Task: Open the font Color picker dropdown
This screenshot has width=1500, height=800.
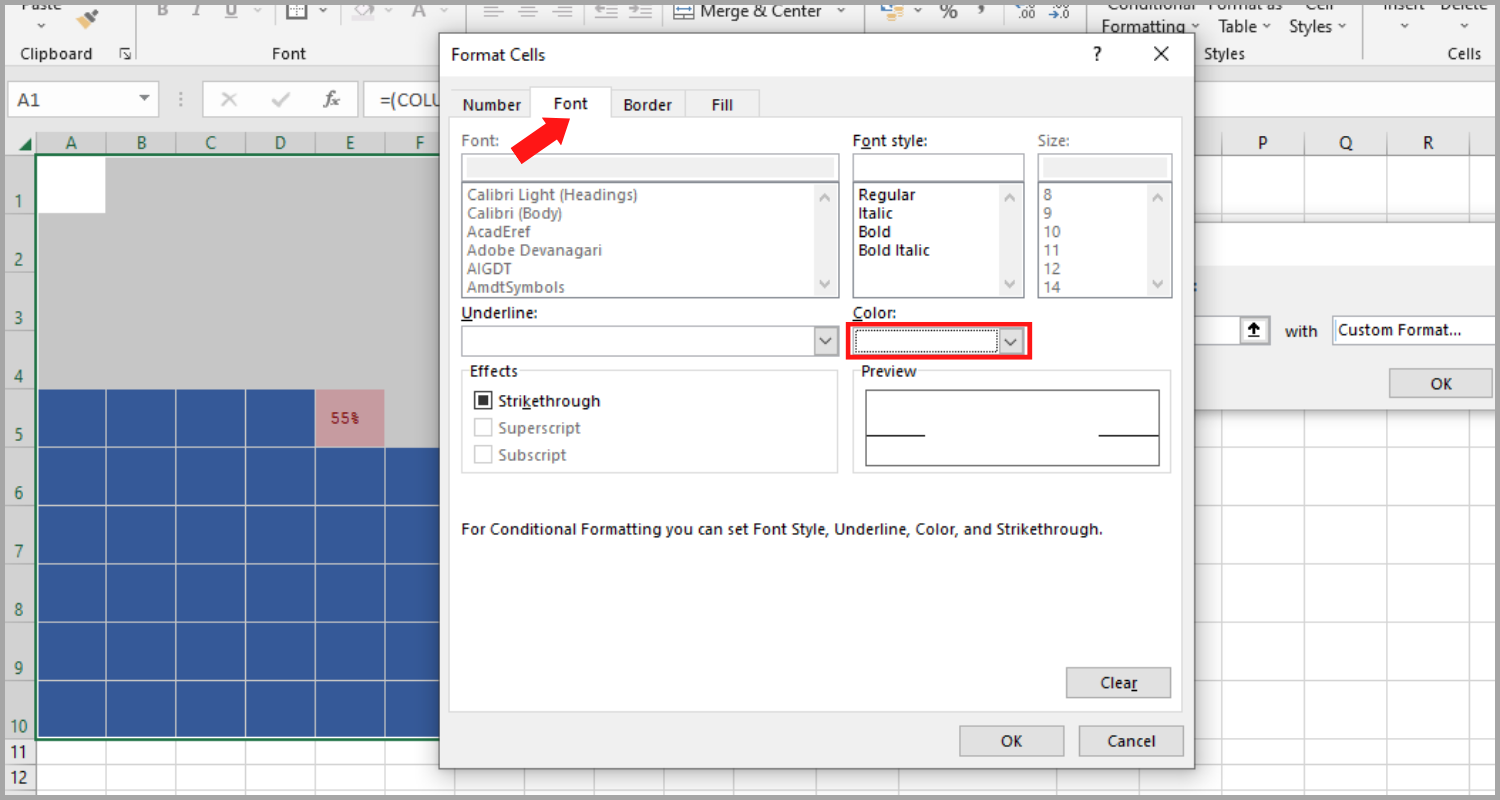Action: (x=1011, y=342)
